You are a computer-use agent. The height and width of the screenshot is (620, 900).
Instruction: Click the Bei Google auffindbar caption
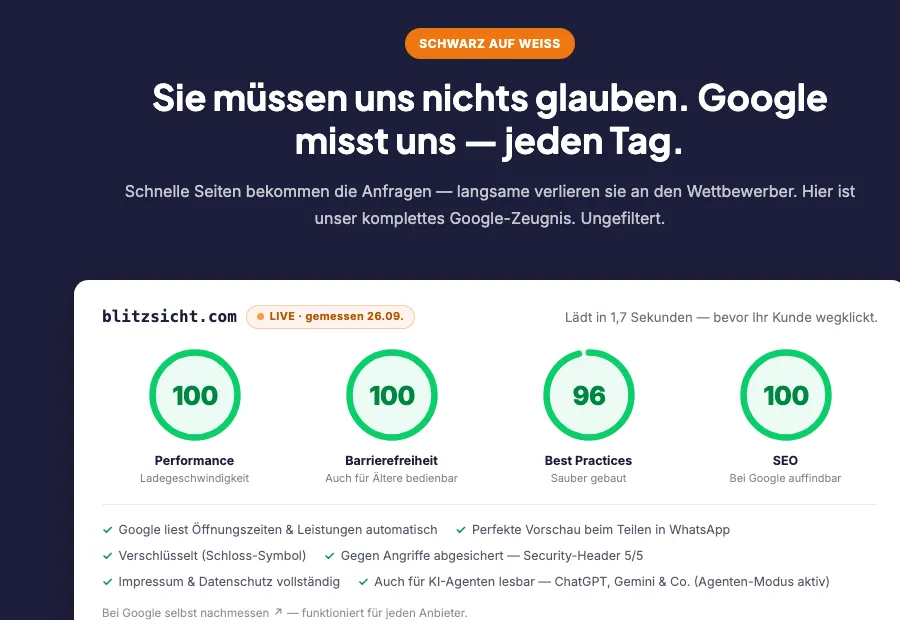point(785,478)
